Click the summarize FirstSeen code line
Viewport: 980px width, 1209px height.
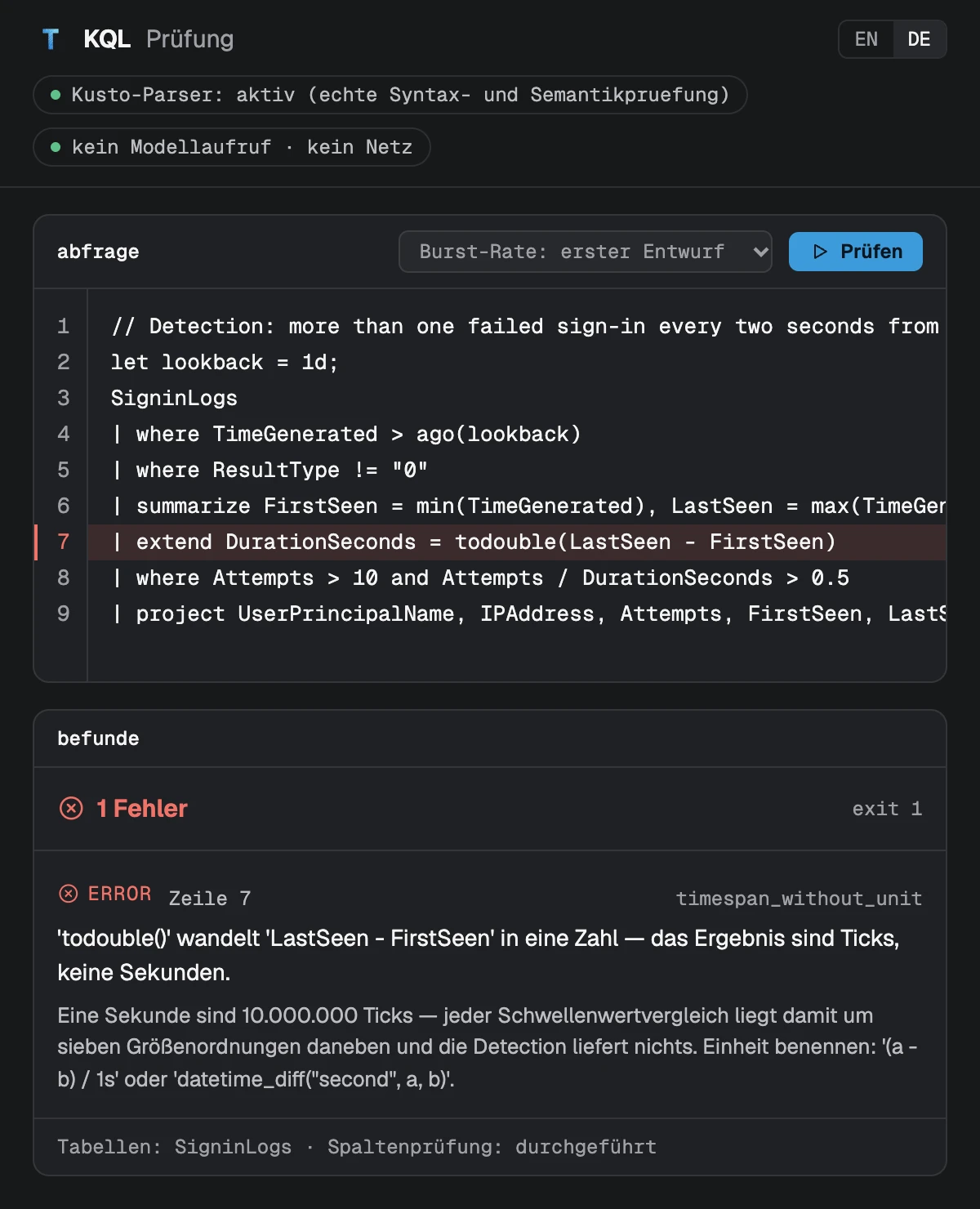tap(528, 506)
